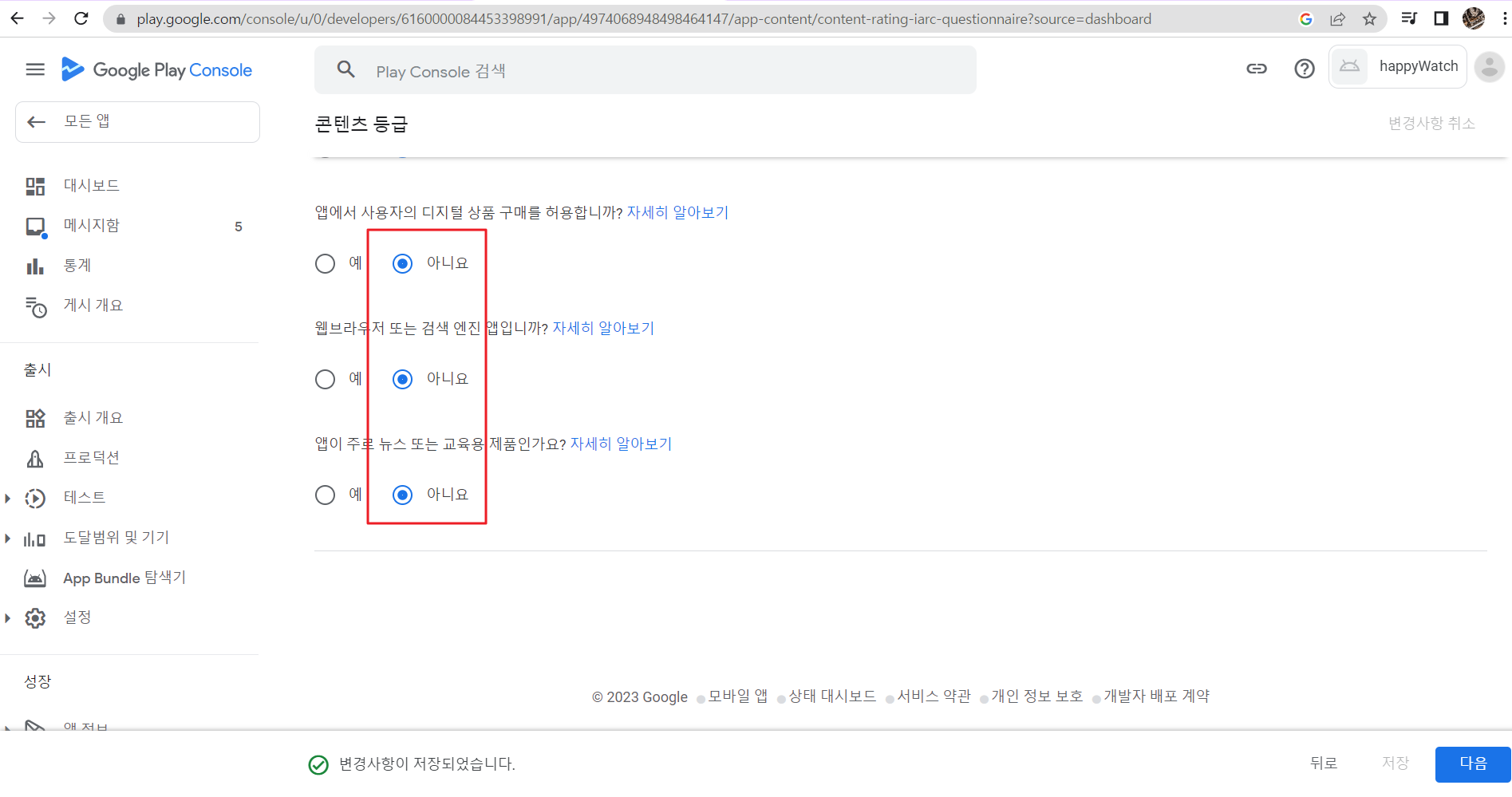Click the search magnifier icon

345,69
